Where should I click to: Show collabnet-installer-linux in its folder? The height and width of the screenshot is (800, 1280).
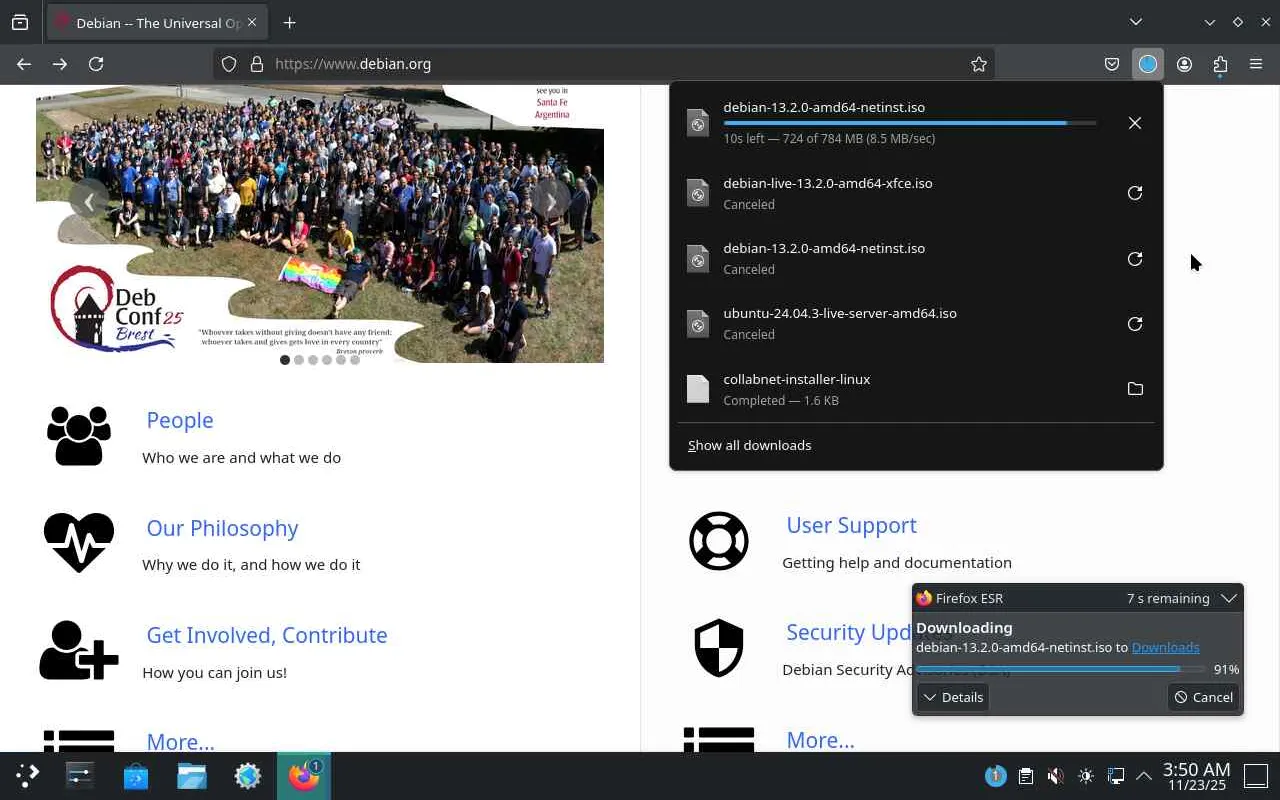pyautogui.click(x=1135, y=389)
